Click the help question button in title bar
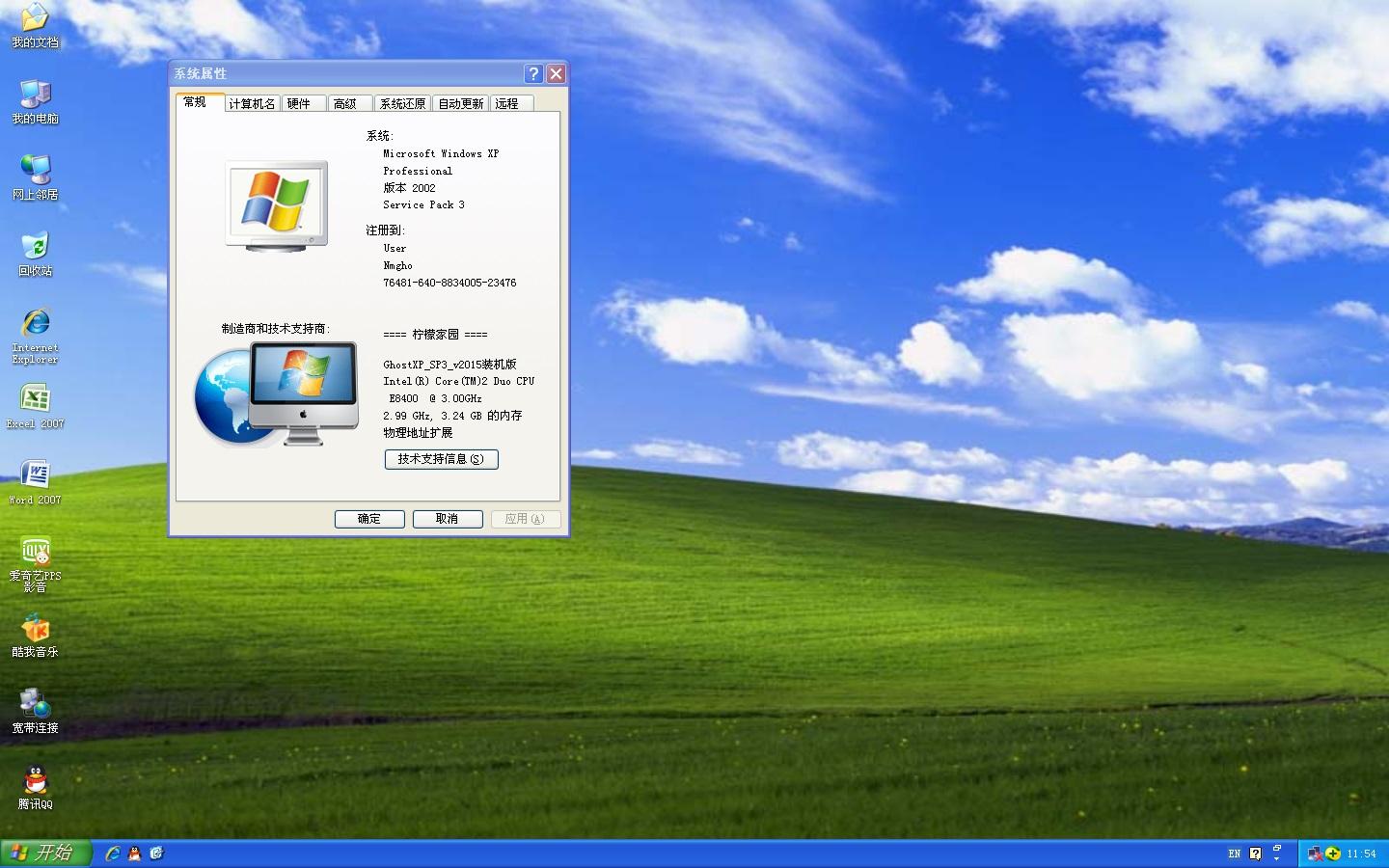 click(533, 73)
